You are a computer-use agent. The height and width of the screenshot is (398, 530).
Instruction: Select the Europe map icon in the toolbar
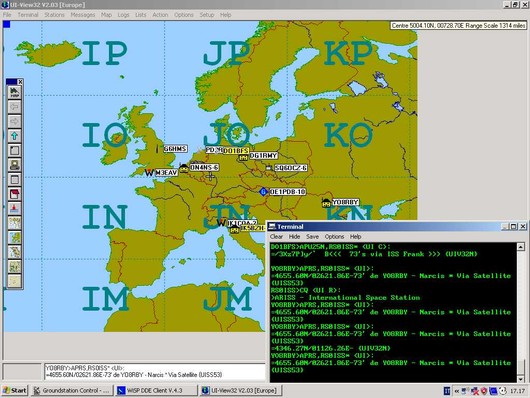point(15,238)
